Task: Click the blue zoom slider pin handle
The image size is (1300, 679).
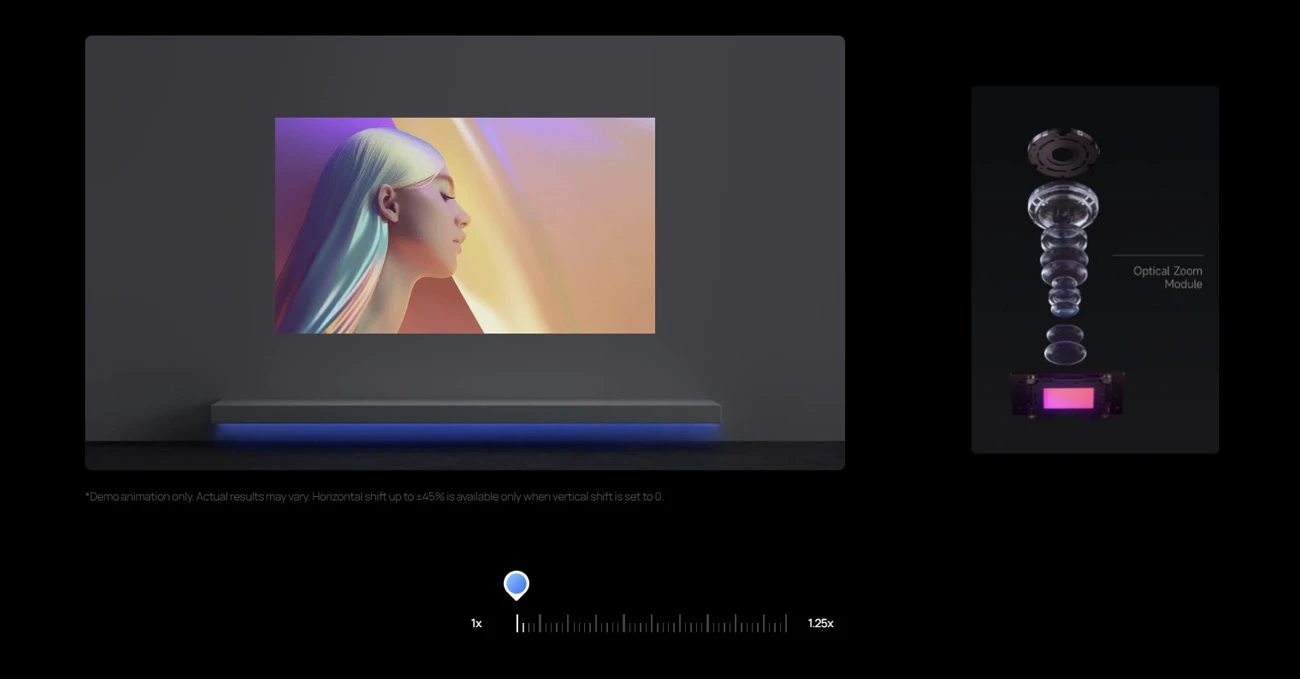Action: (x=516, y=584)
